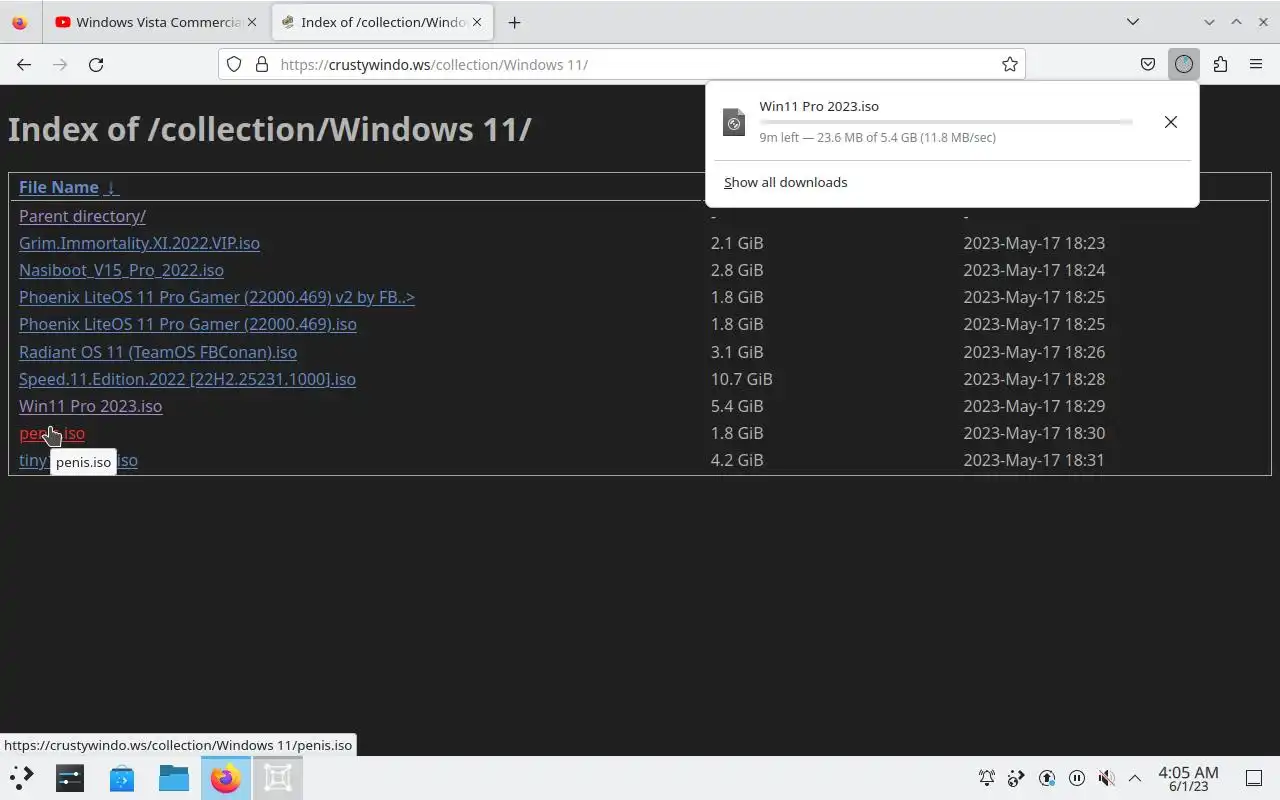Open the tracking protection shield icon

[x=234, y=64]
